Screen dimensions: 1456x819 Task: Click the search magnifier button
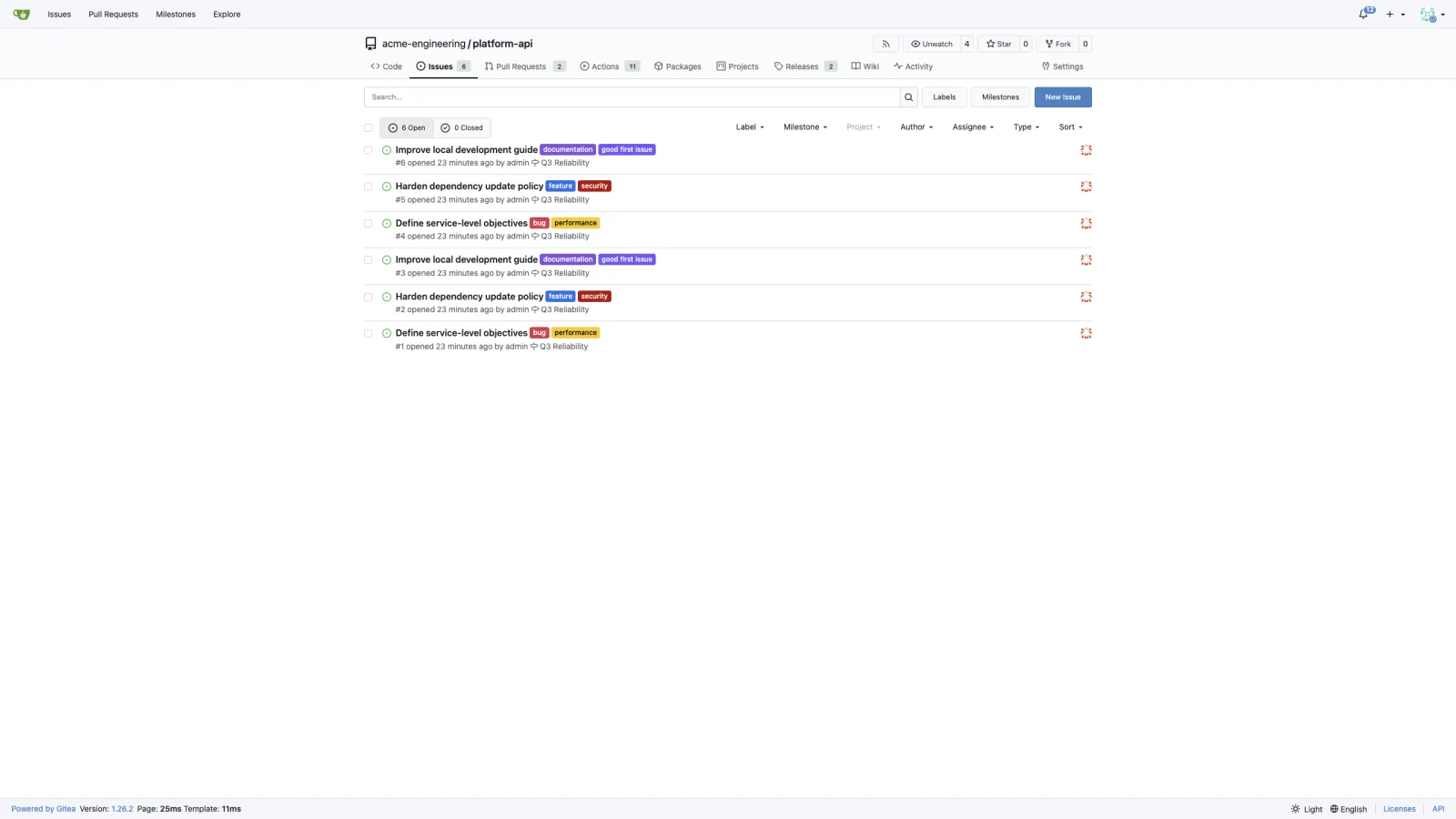click(908, 97)
